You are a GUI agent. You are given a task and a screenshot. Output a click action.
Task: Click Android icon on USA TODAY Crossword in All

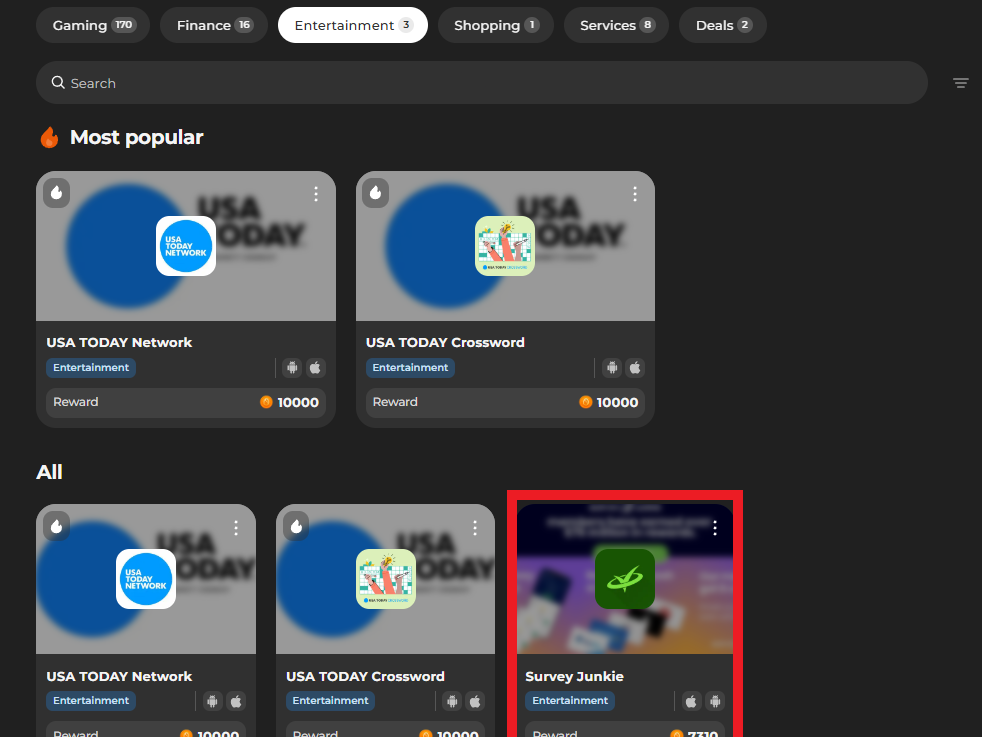(452, 701)
